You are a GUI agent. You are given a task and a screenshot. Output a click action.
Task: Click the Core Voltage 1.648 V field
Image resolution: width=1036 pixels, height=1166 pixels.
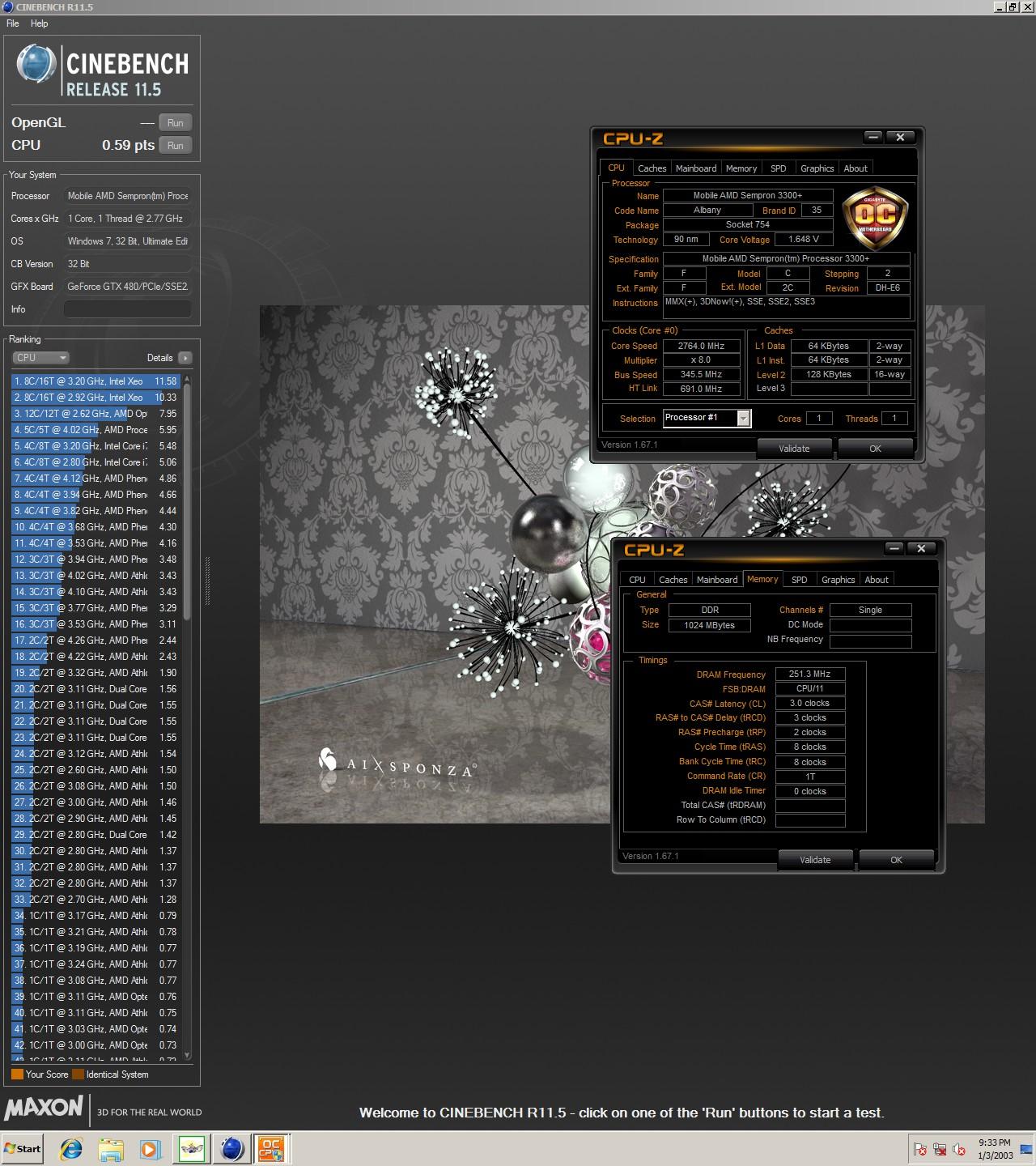click(x=804, y=239)
